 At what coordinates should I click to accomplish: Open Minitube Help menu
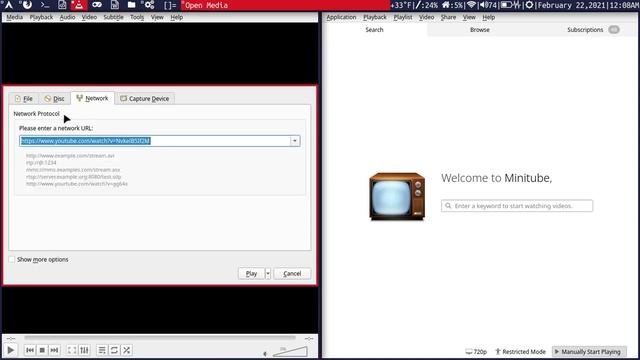tap(489, 17)
